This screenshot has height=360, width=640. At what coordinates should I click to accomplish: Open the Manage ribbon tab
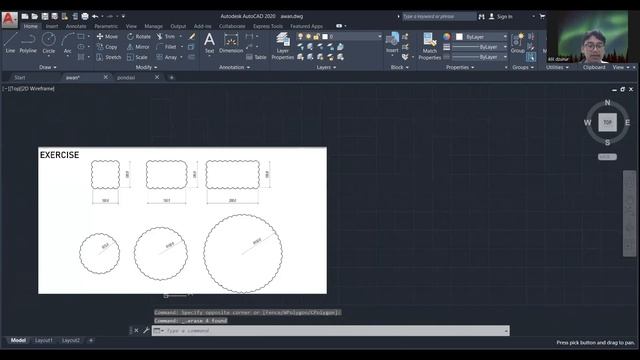pos(153,26)
